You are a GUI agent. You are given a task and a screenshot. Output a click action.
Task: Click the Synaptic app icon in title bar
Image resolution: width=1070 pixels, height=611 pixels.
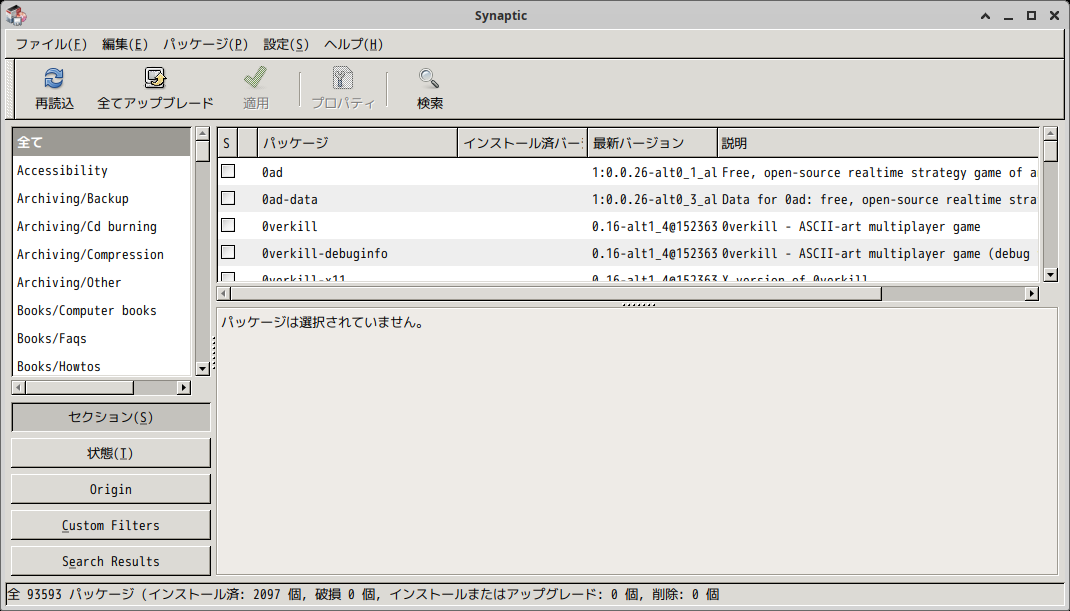tap(16, 14)
